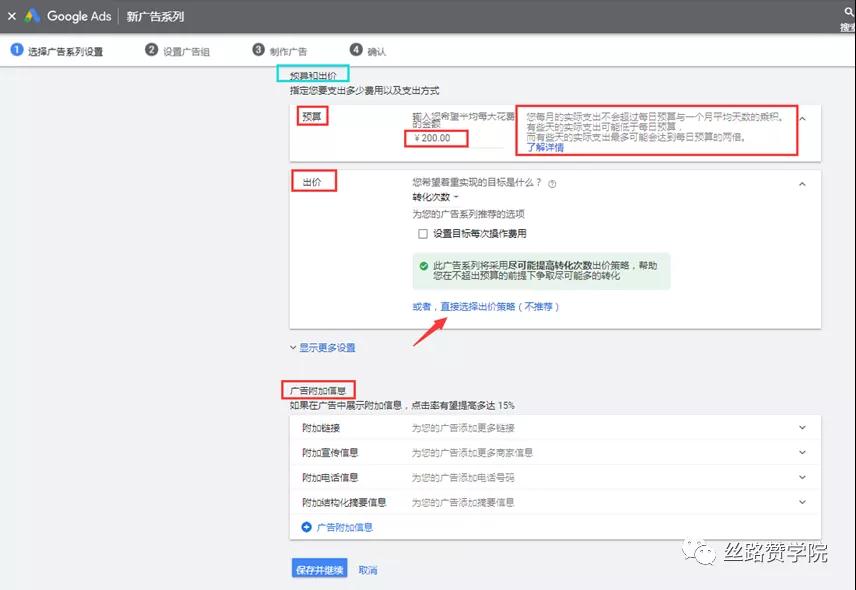Click the help icon beside 您希望着重实现的目标是什么
The width and height of the screenshot is (856, 590).
tap(552, 184)
